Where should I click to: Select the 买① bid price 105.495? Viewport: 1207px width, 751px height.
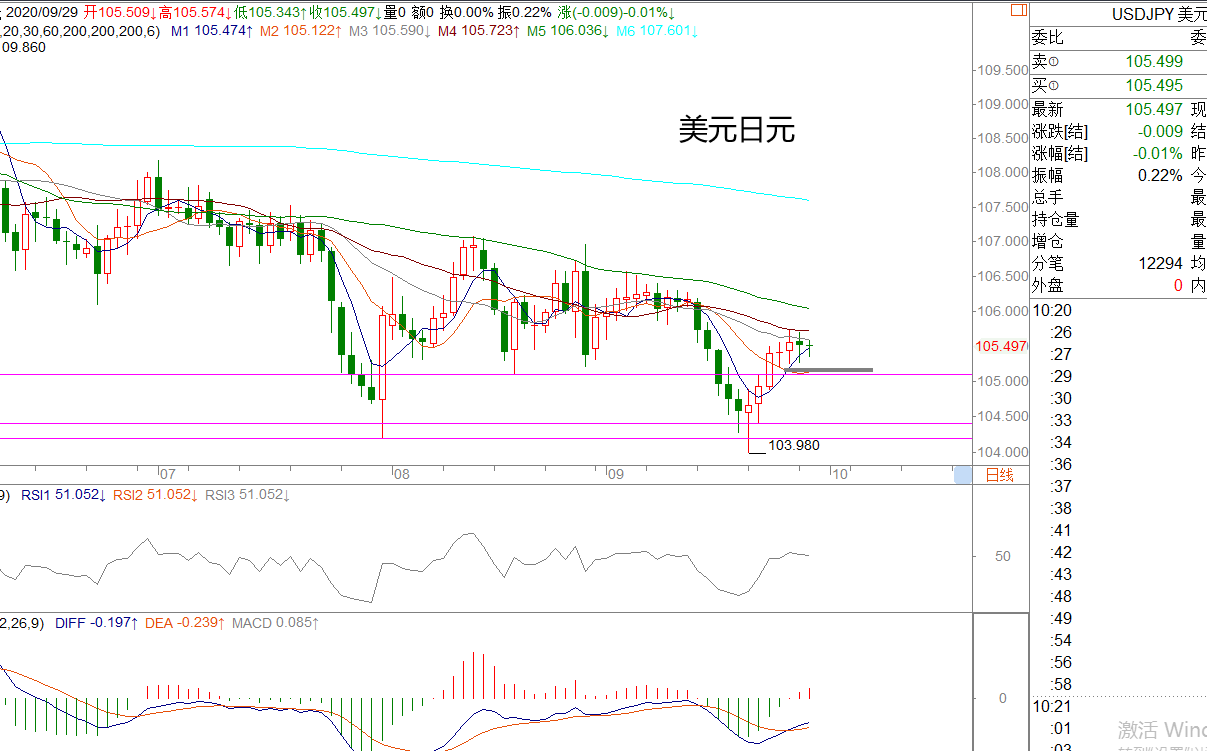click(x=1154, y=85)
